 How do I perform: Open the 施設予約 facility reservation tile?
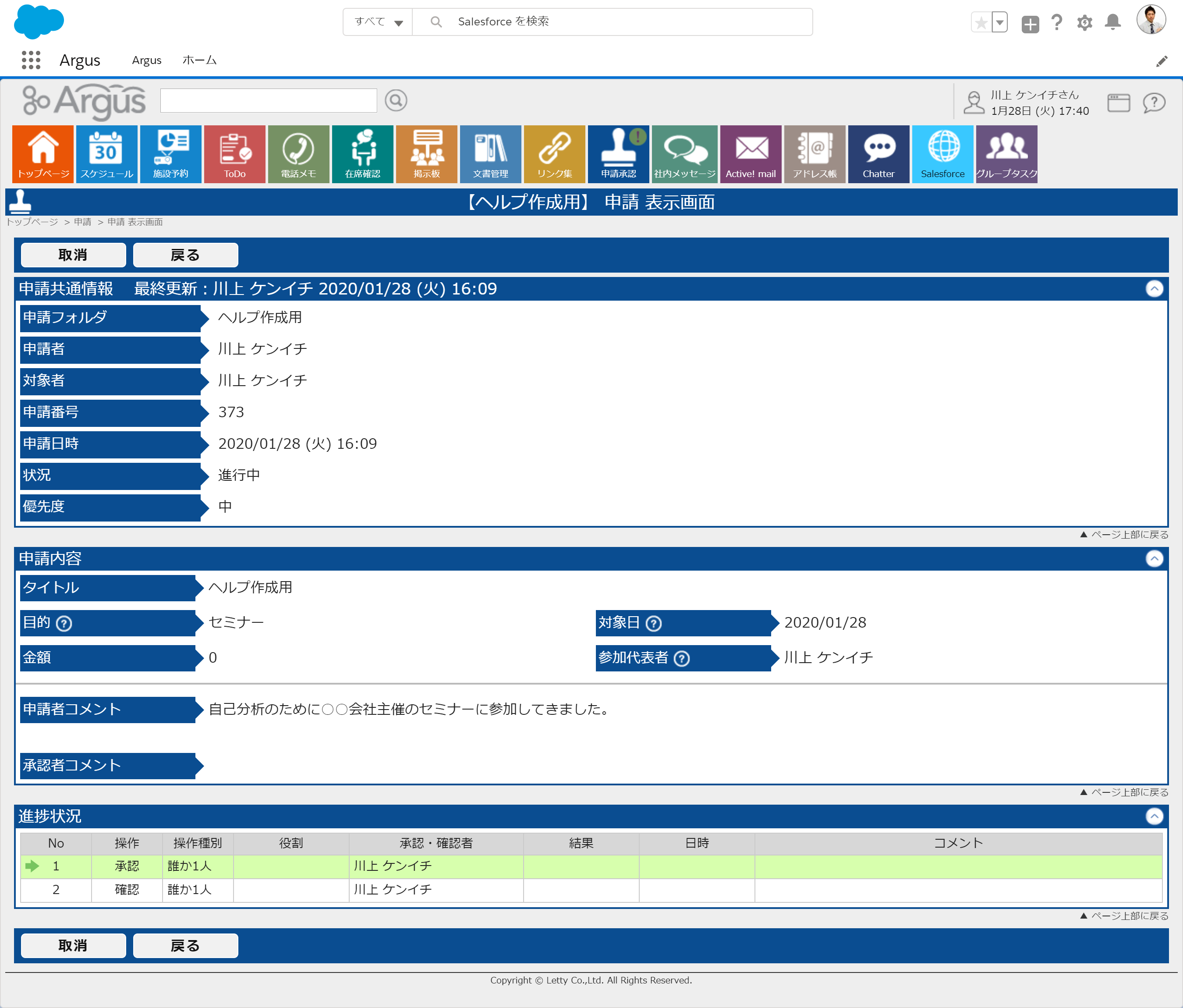tap(171, 154)
